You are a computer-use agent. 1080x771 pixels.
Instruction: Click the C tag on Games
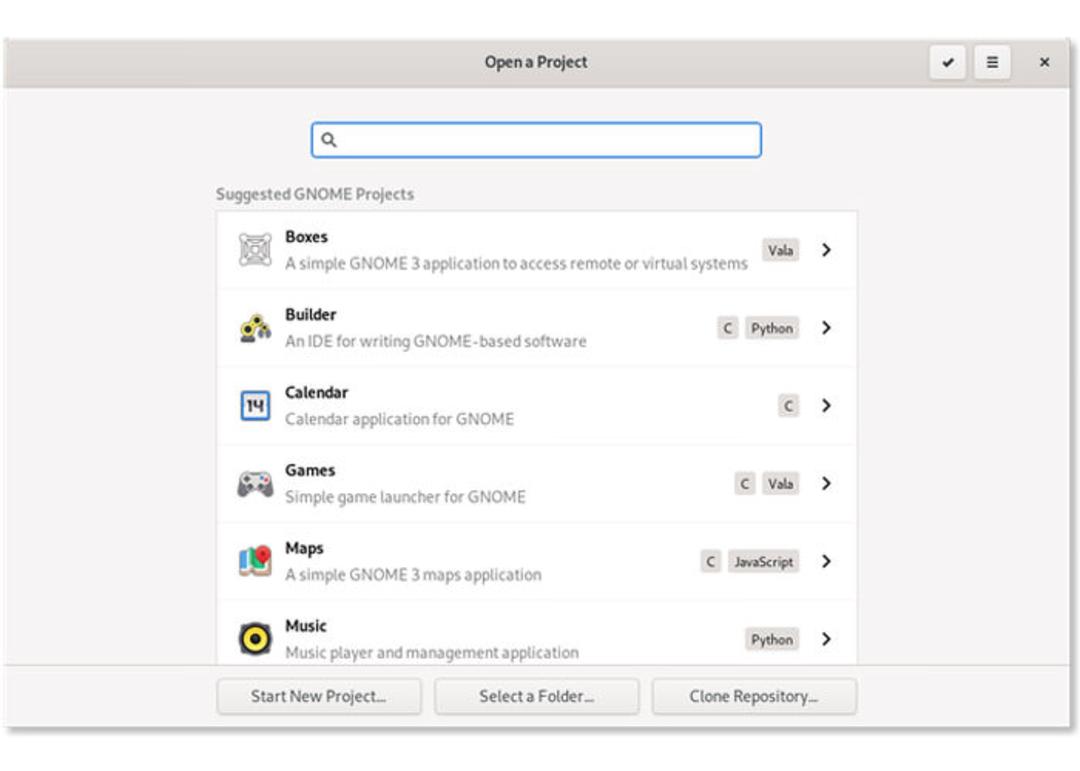tap(745, 484)
